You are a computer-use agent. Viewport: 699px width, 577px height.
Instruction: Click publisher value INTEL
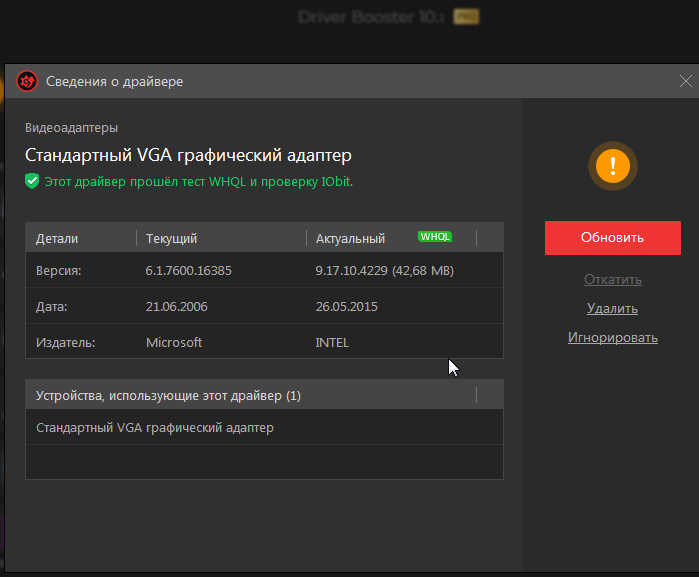point(332,342)
